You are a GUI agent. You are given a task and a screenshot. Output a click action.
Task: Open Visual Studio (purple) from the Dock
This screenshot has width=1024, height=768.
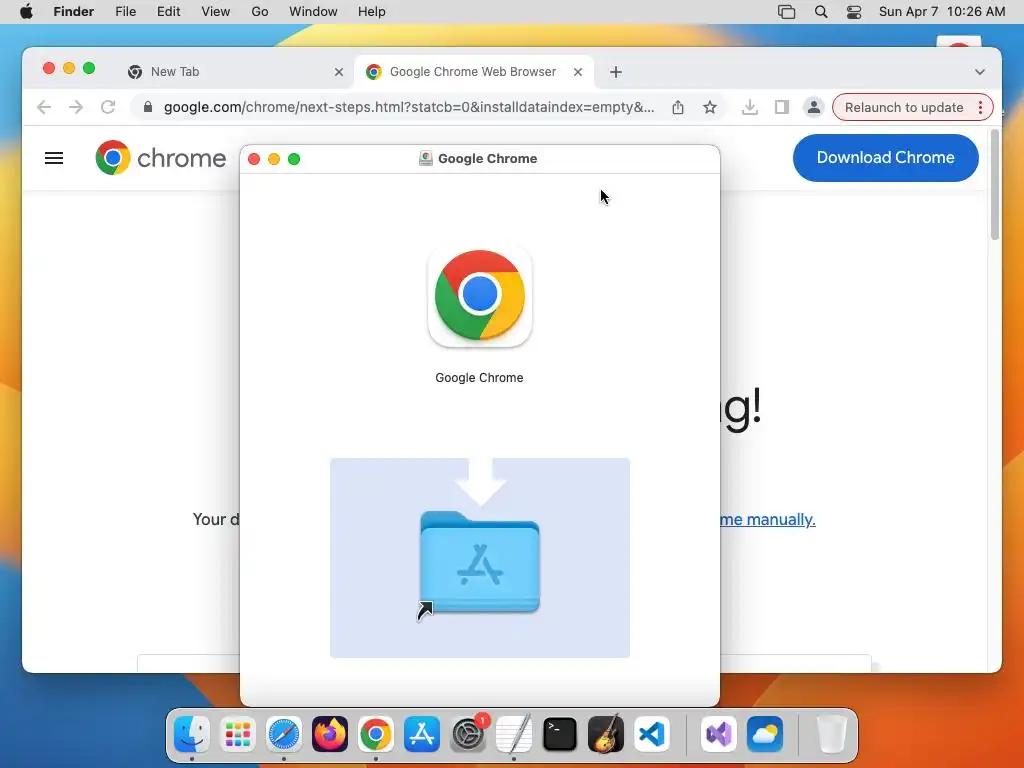718,734
